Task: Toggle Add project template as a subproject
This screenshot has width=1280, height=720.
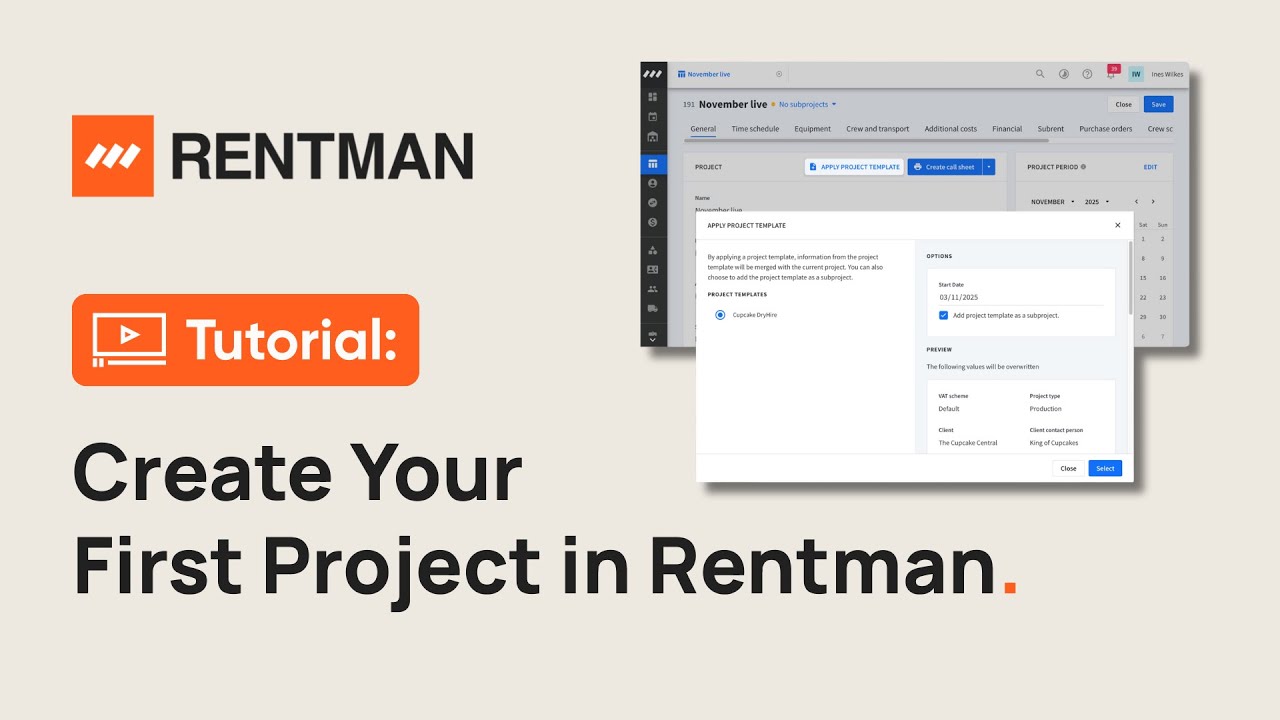Action: coord(943,315)
